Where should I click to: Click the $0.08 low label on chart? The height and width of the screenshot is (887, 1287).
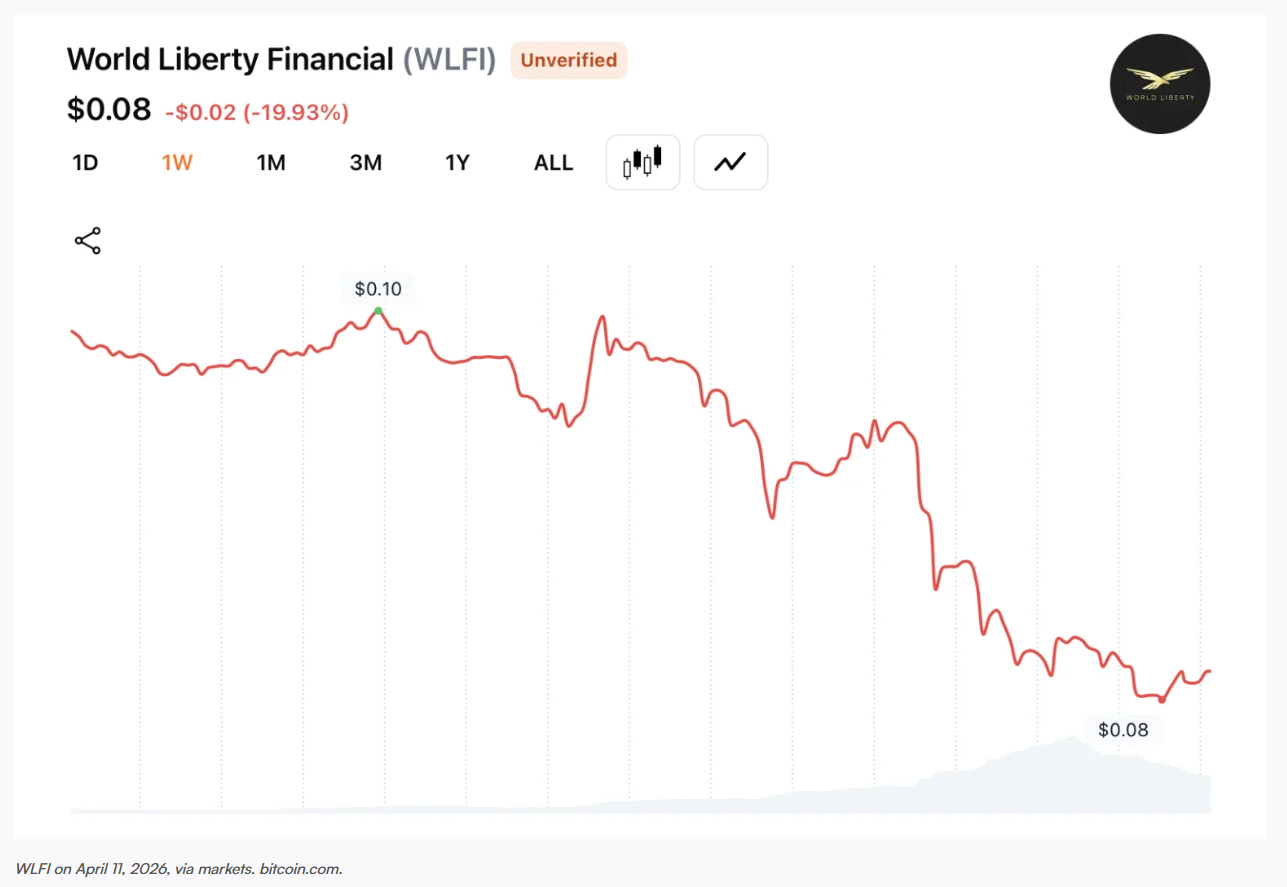point(1123,730)
